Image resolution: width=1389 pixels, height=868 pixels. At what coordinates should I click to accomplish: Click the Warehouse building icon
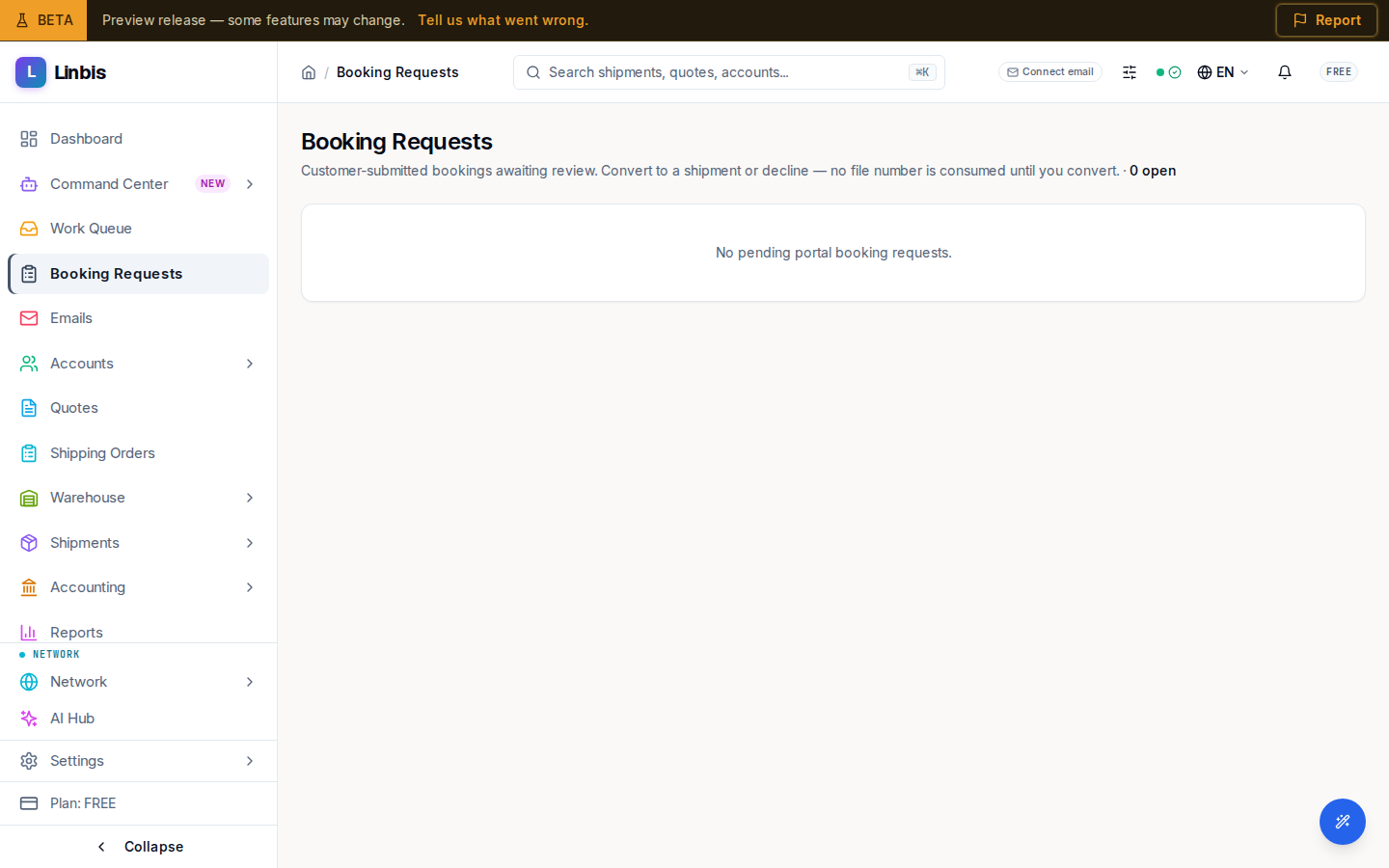29,498
